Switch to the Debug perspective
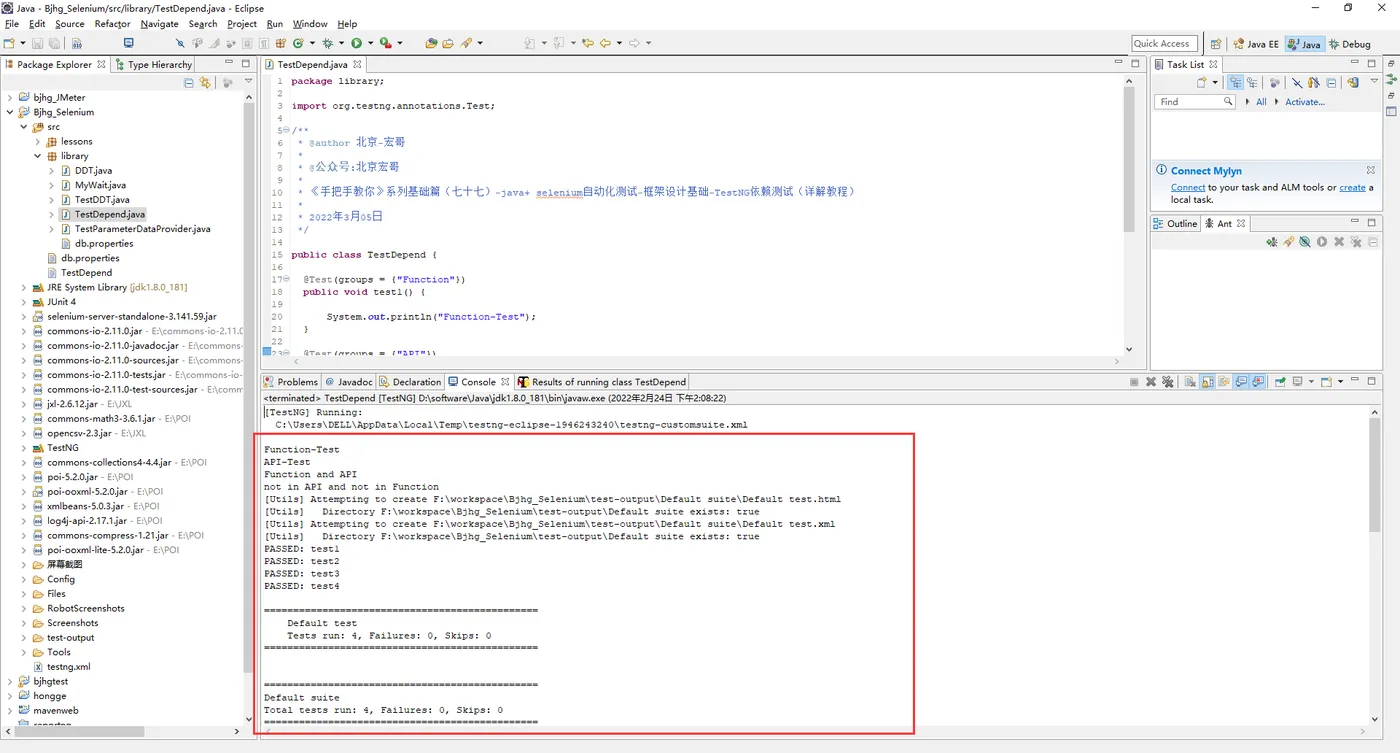Image resolution: width=1400 pixels, height=753 pixels. click(1350, 44)
